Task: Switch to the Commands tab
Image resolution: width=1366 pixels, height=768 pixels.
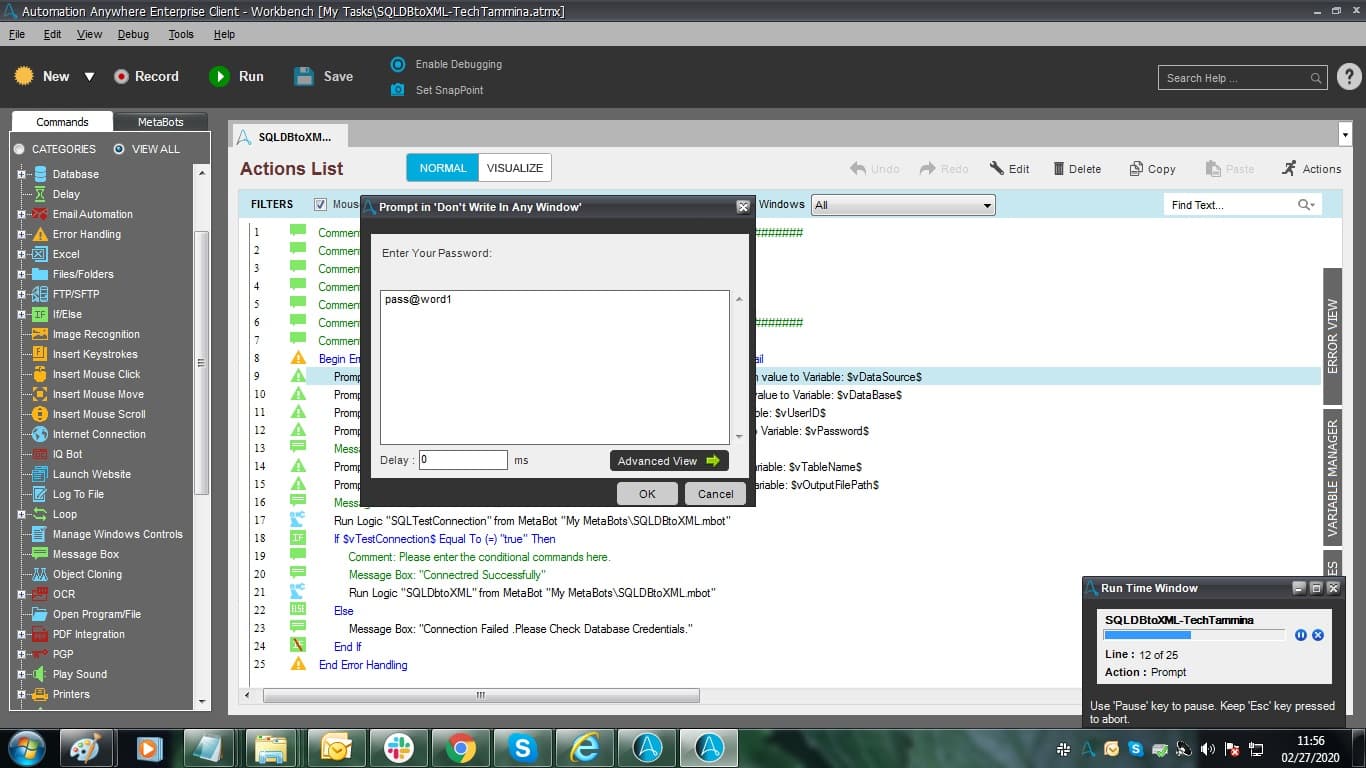Action: 62,122
